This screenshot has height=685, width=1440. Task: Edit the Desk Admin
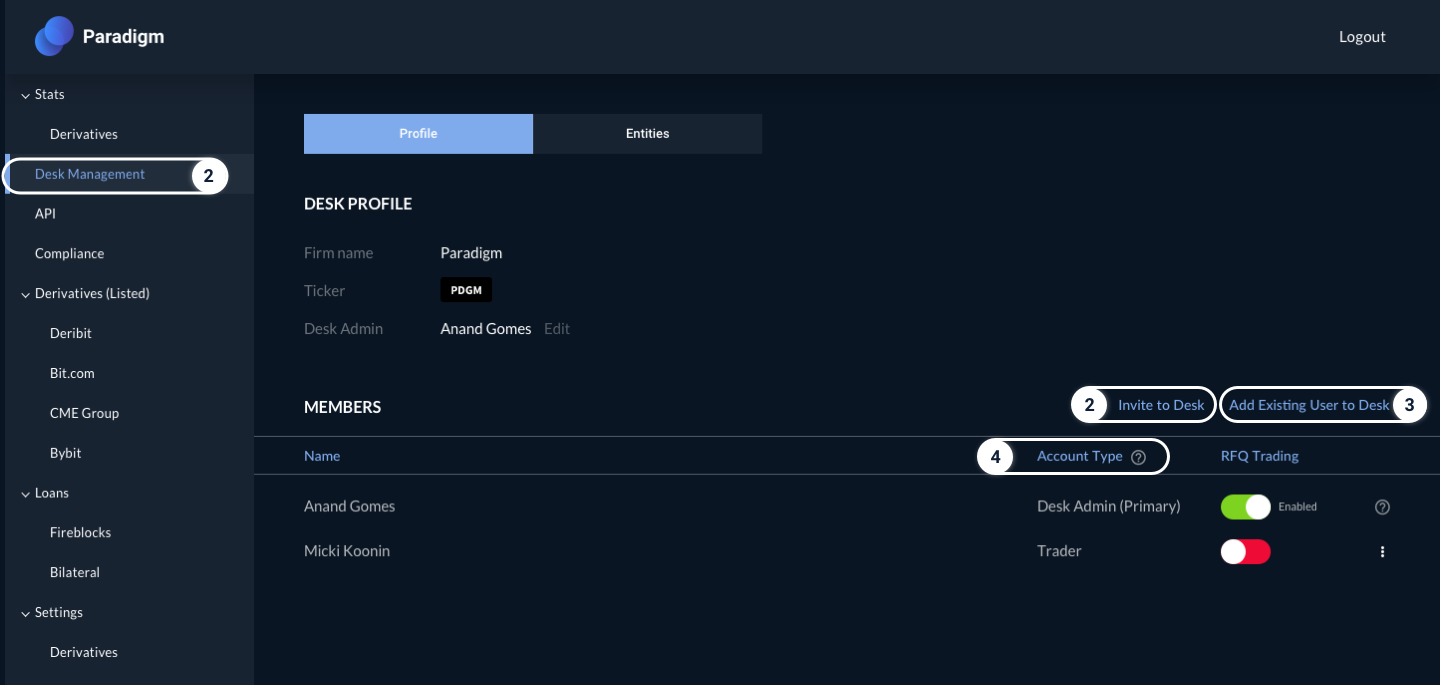tap(557, 329)
